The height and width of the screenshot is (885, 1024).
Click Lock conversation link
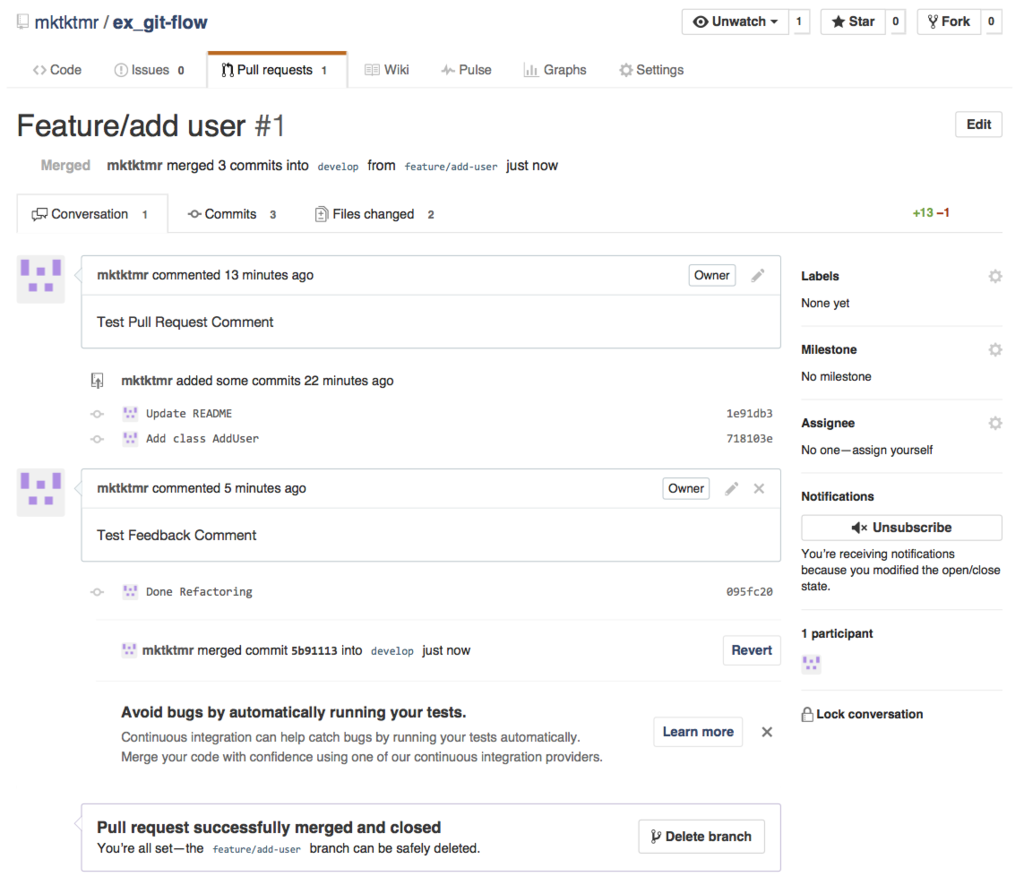tap(862, 715)
